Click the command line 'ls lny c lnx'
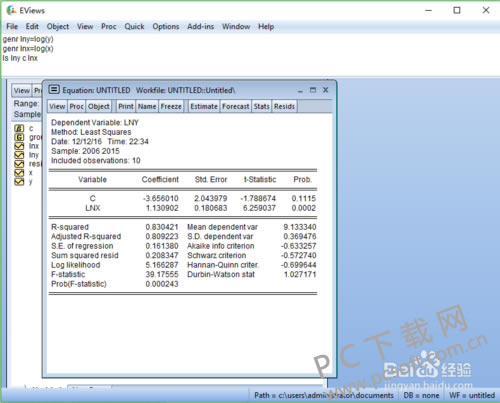500x403 pixels. coord(20,58)
